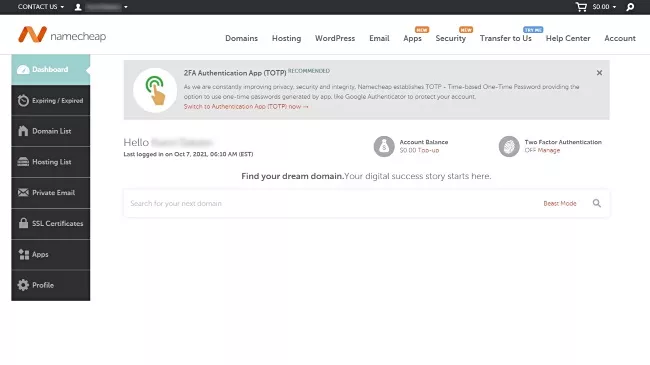Open the Transfer to Us menu
The width and height of the screenshot is (650, 365).
[x=506, y=38]
